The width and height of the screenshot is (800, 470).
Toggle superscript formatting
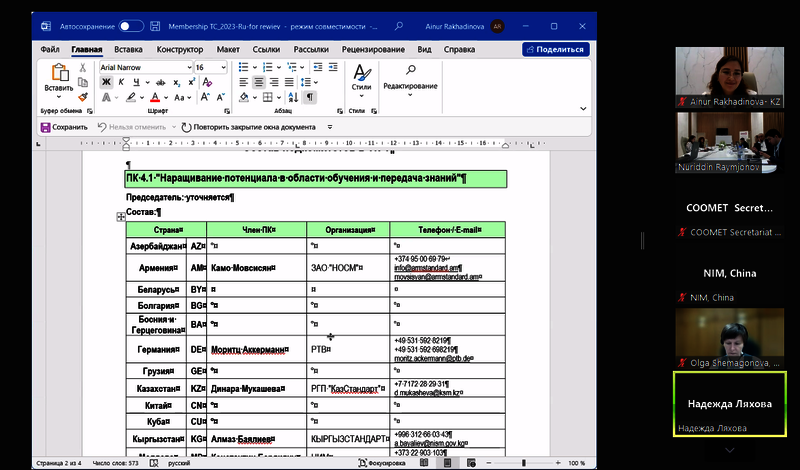click(192, 82)
